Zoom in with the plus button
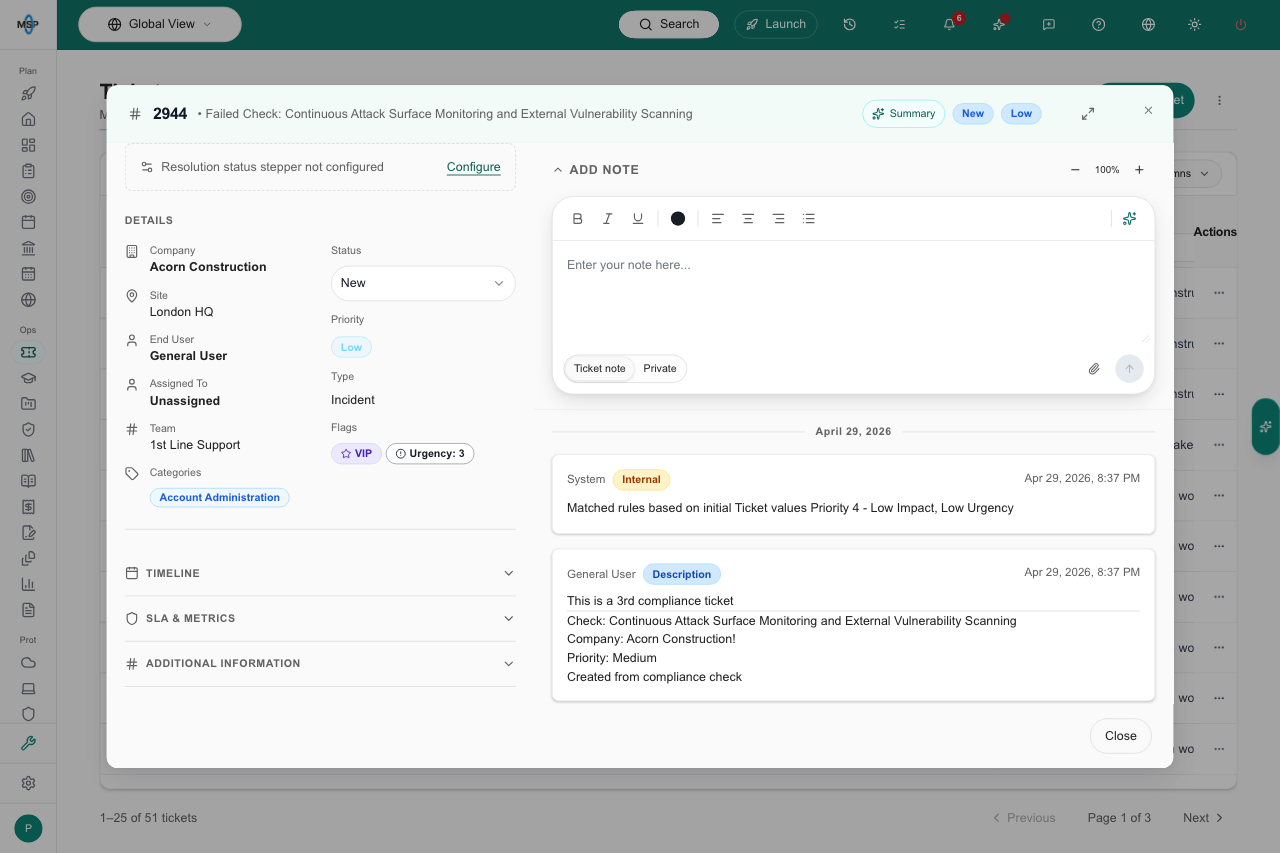1280x853 pixels. click(1139, 170)
